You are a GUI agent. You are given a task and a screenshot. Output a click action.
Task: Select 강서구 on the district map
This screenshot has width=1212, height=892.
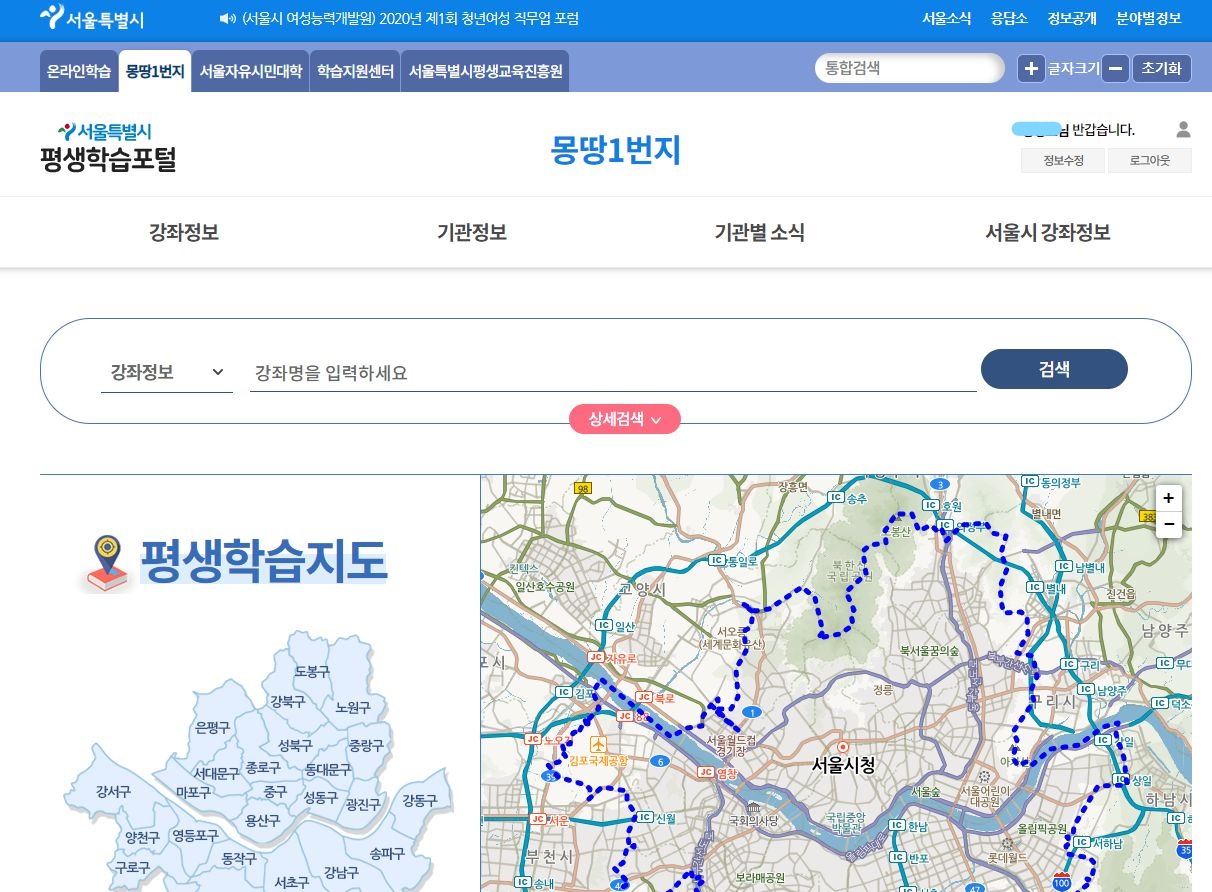tap(113, 791)
